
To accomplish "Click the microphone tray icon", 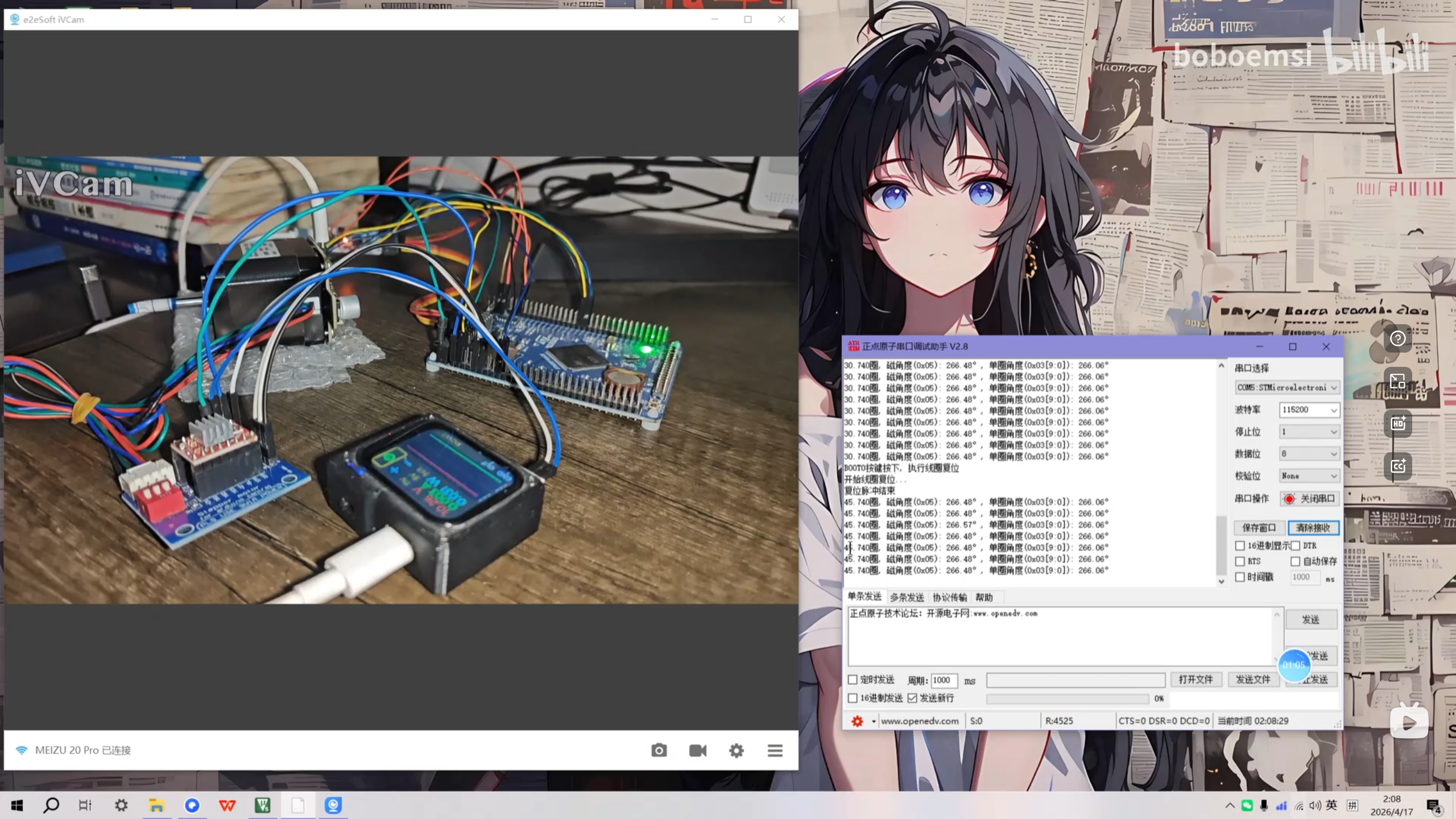I will (1264, 805).
